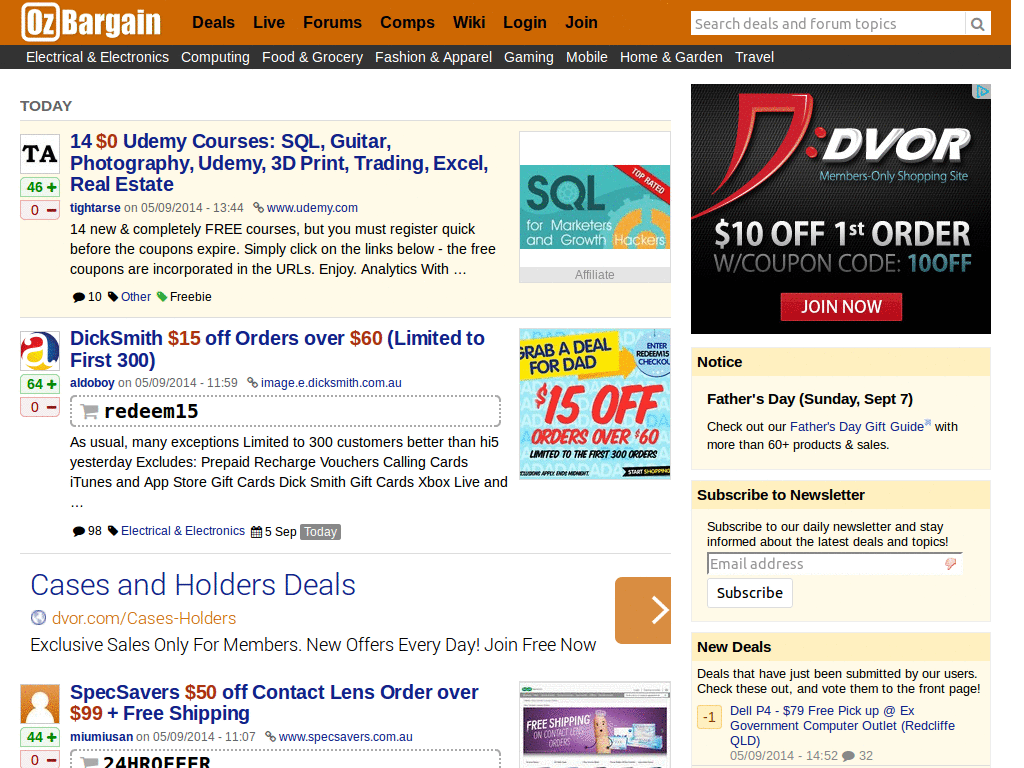Image resolution: width=1024 pixels, height=768 pixels.
Task: Open the www.udemy.com link
Action: tap(312, 208)
